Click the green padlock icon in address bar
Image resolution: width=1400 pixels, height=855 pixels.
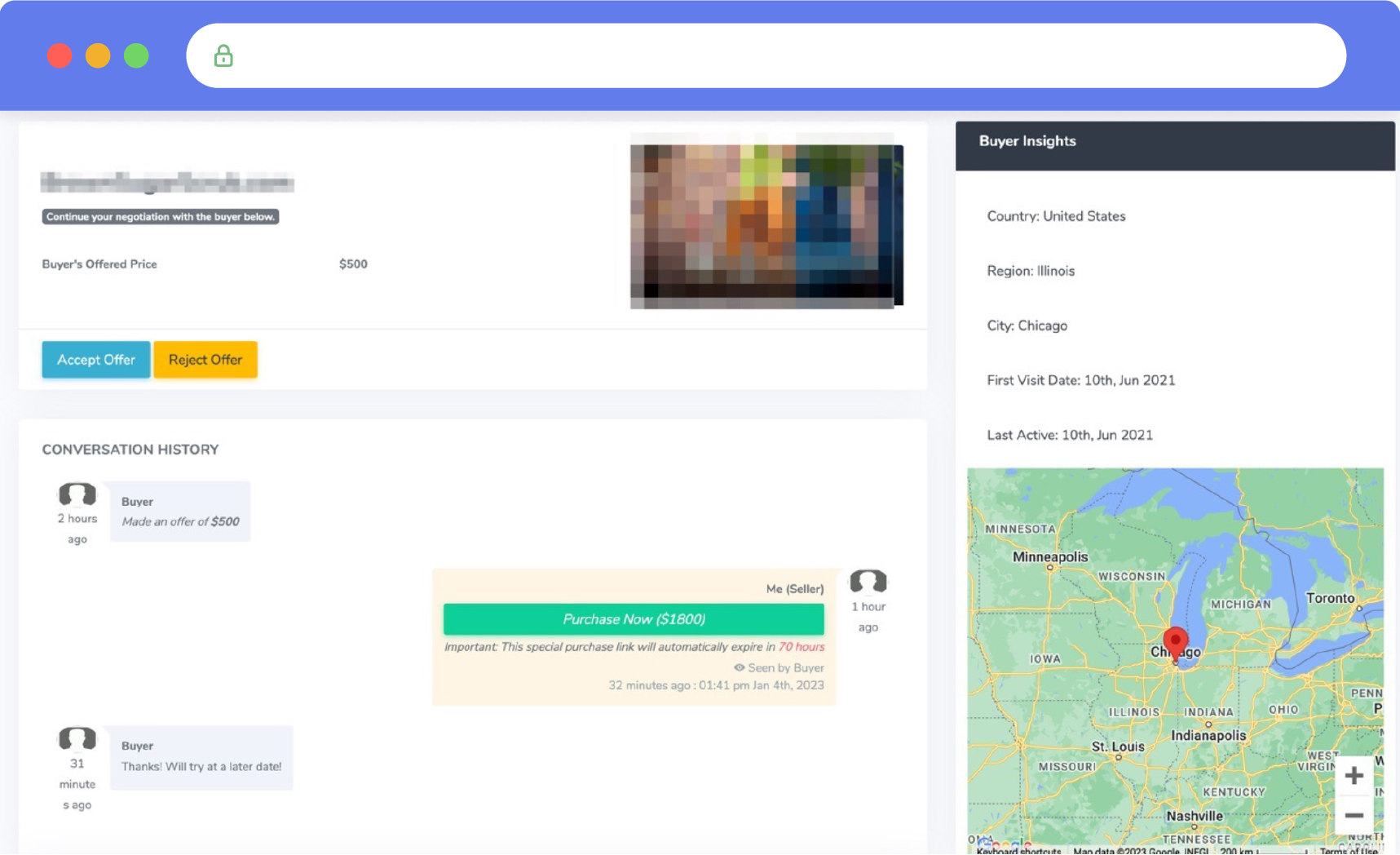click(223, 56)
